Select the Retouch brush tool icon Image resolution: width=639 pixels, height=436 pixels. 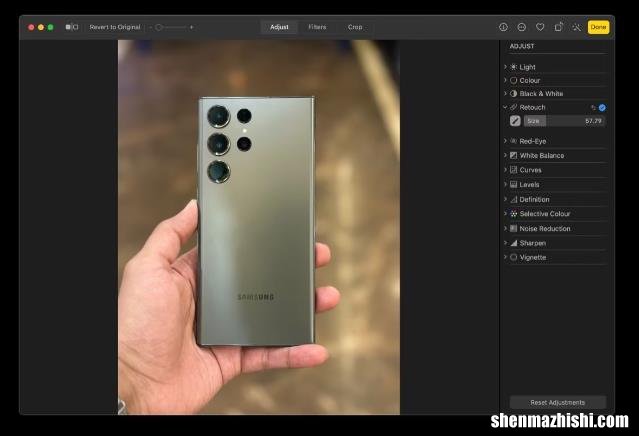click(515, 121)
